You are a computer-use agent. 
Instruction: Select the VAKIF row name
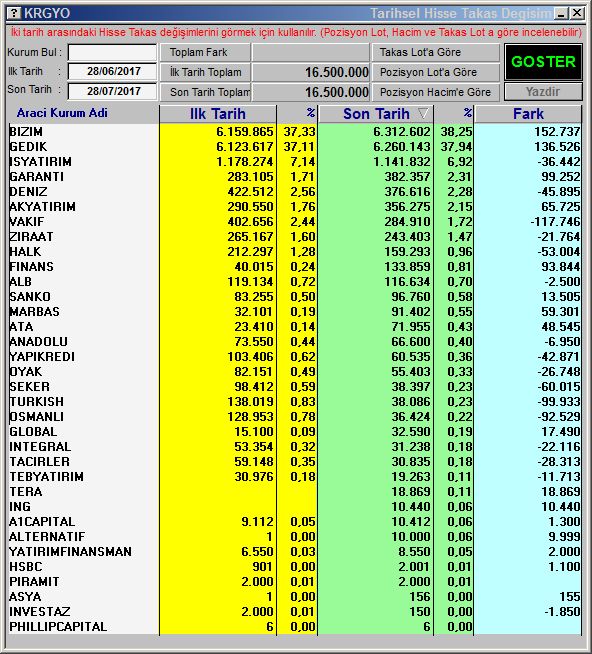pyautogui.click(x=26, y=222)
